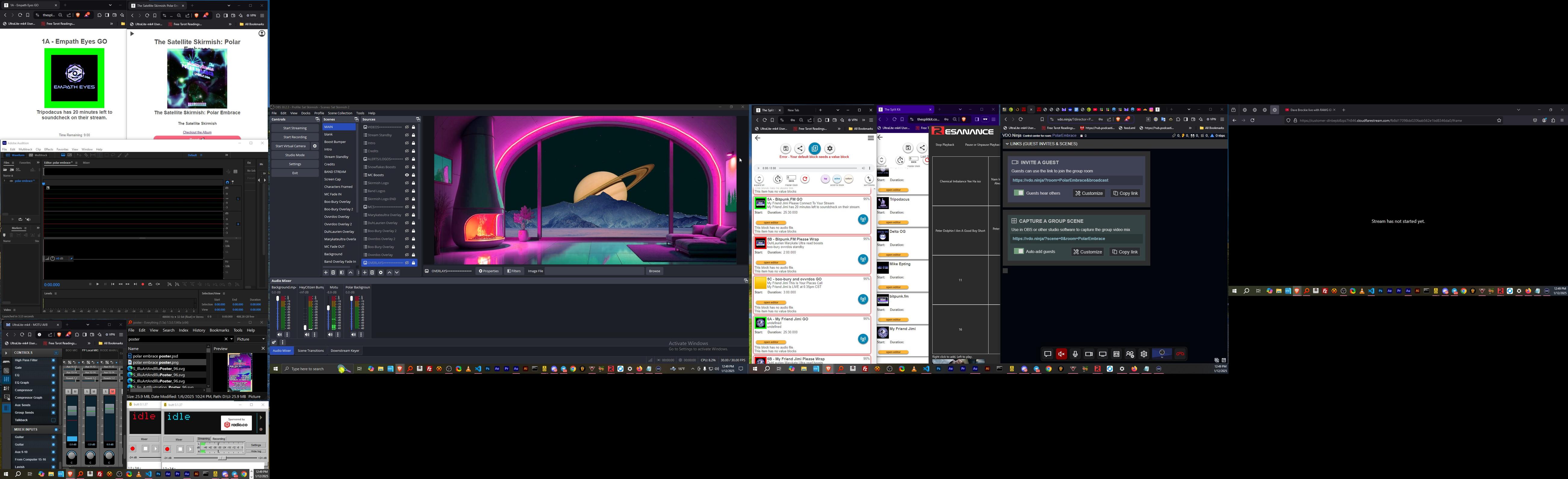1568x479 pixels.
Task: Click save icon in left Split Kit window
Action: pyautogui.click(x=786, y=148)
